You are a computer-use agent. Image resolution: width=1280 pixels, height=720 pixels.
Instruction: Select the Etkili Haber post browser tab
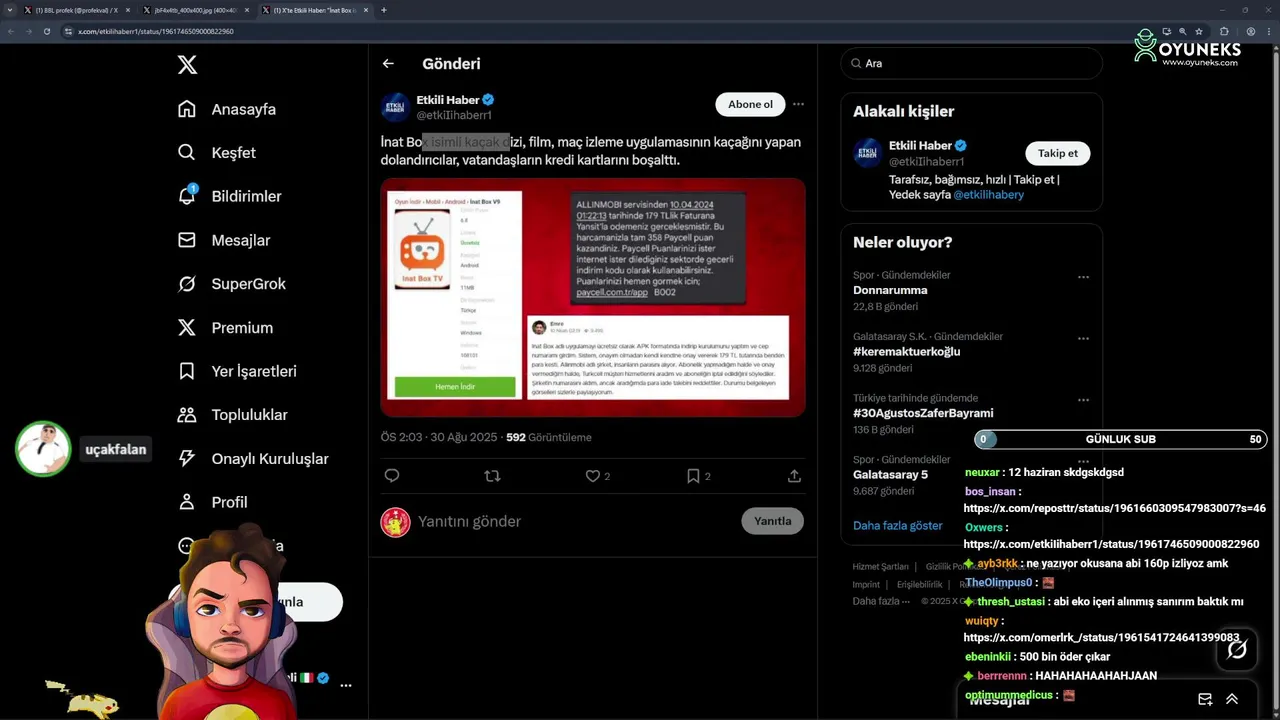tap(315, 10)
